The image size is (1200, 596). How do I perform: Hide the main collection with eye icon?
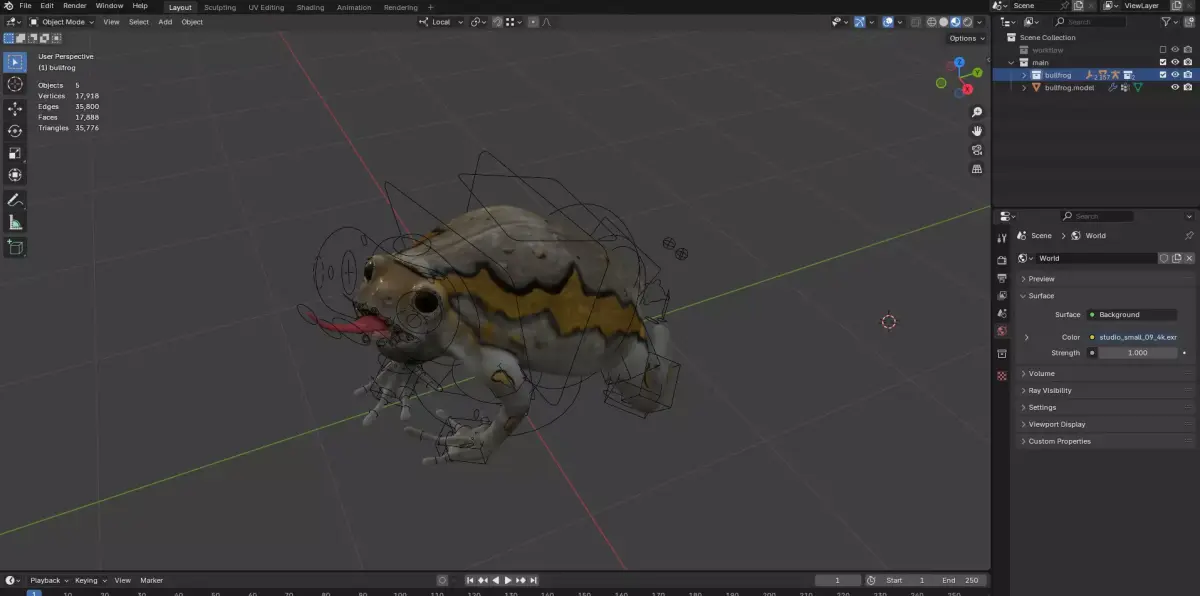pyautogui.click(x=1175, y=62)
